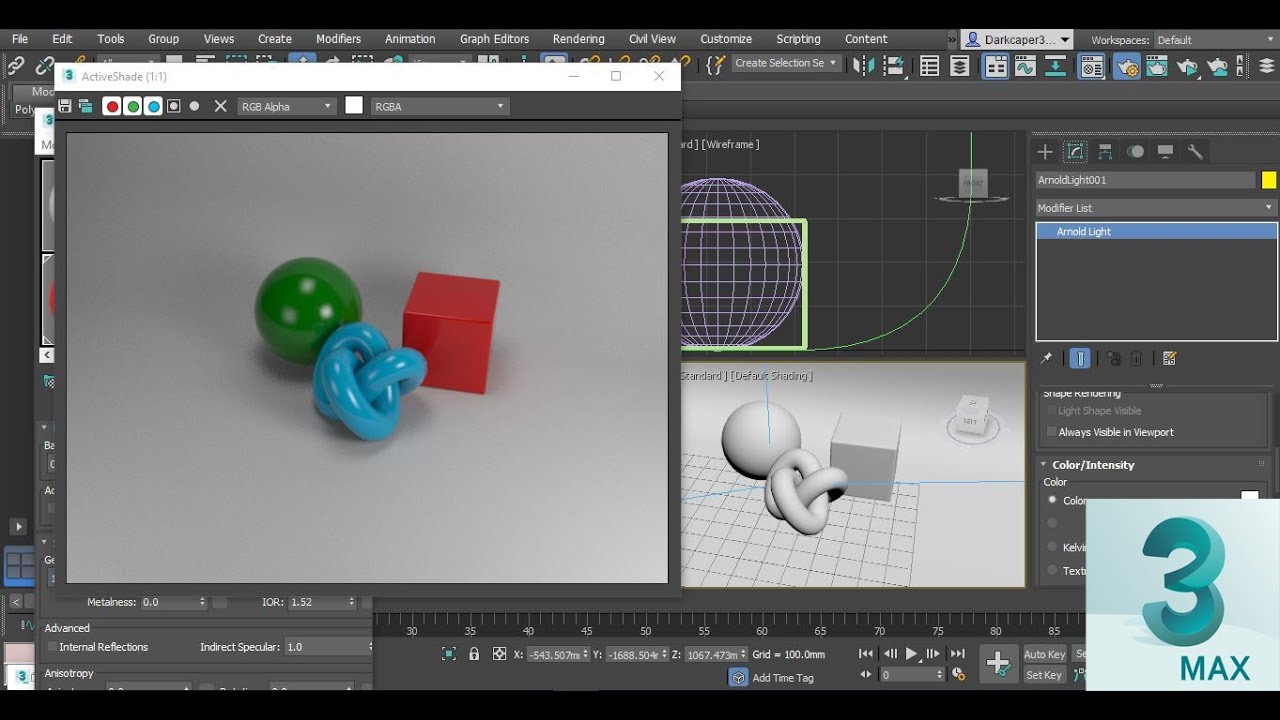Open Render Setup teapot icon
This screenshot has height=720, width=1280.
pyautogui.click(x=1127, y=66)
